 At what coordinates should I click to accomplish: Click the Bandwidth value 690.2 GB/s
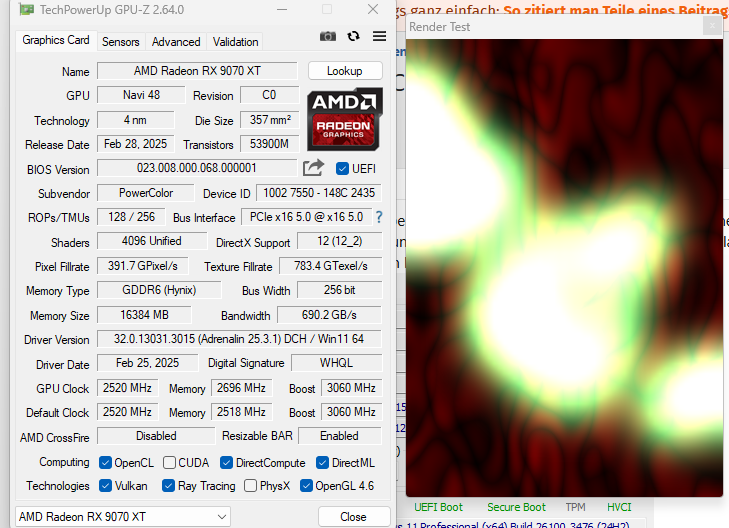(x=329, y=315)
